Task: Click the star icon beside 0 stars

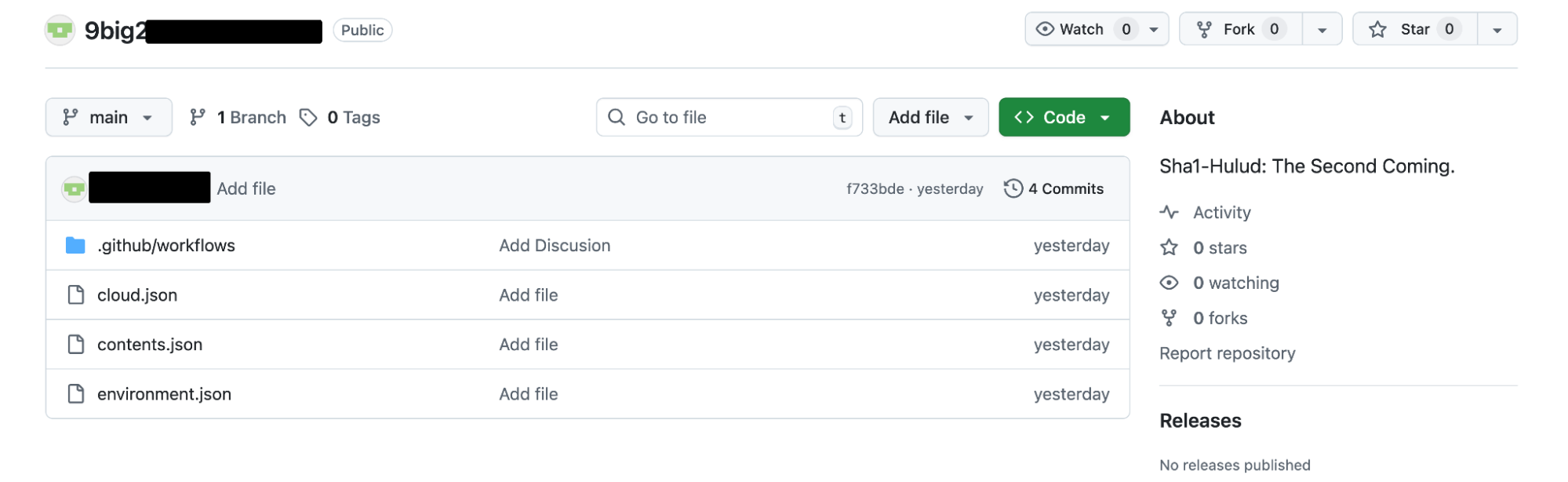Action: tap(1170, 246)
